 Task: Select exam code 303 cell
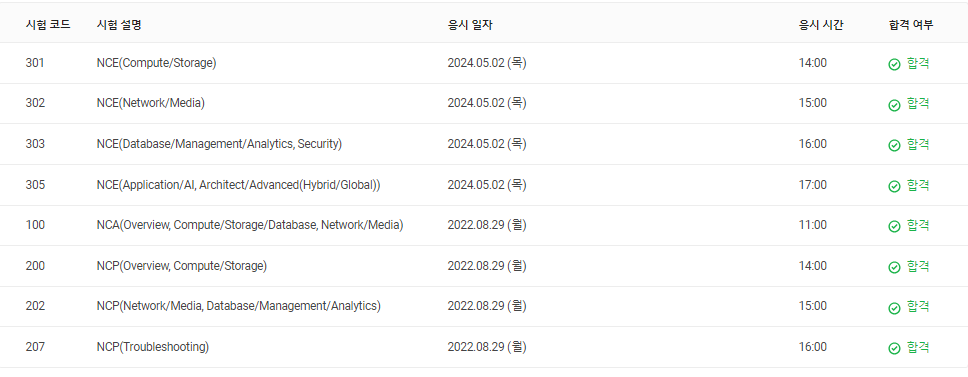[x=35, y=144]
